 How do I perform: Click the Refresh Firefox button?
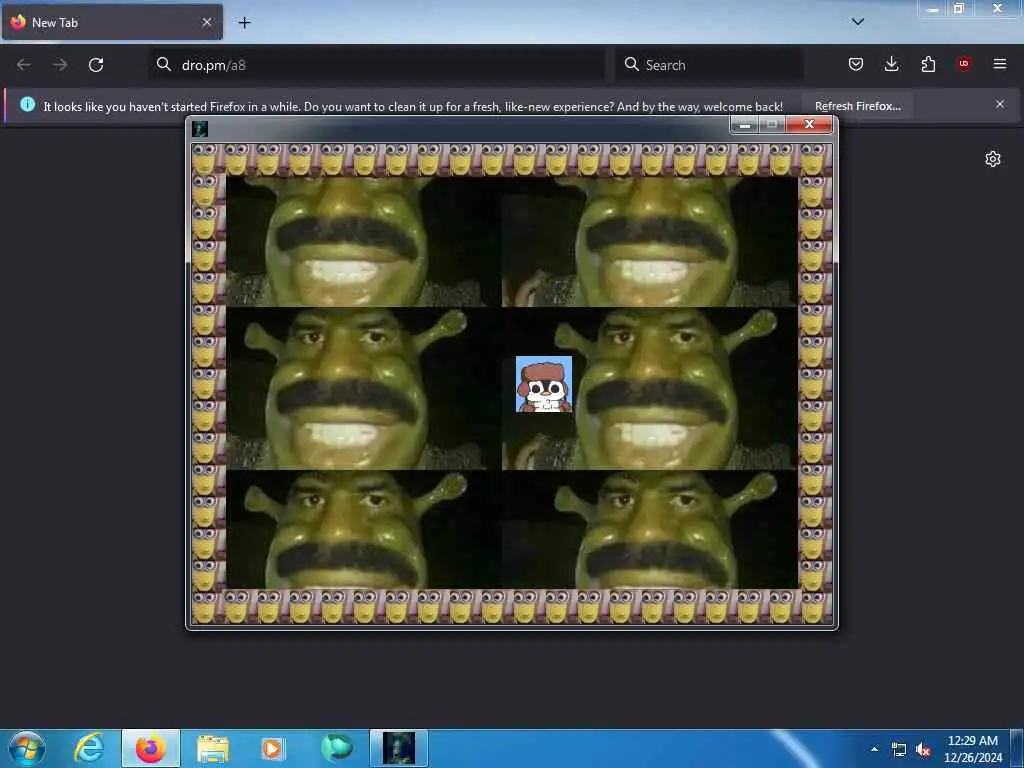coord(857,106)
